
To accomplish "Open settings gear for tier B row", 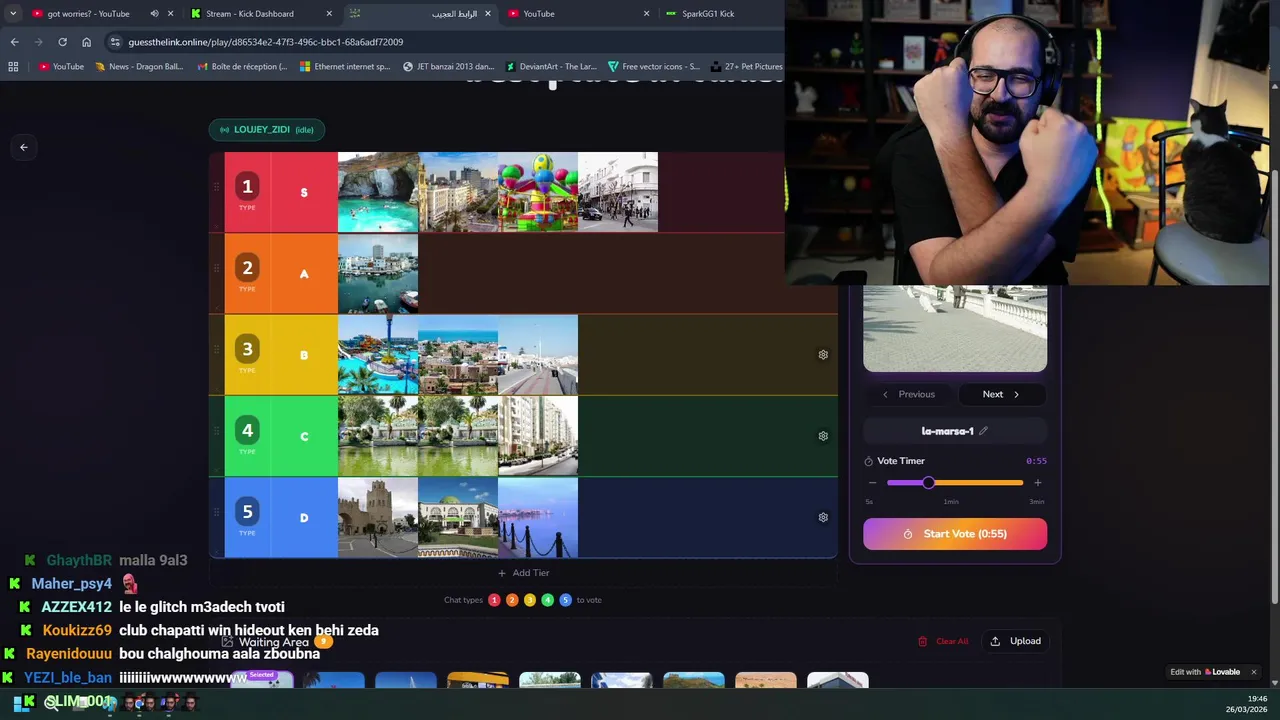I will [x=823, y=355].
